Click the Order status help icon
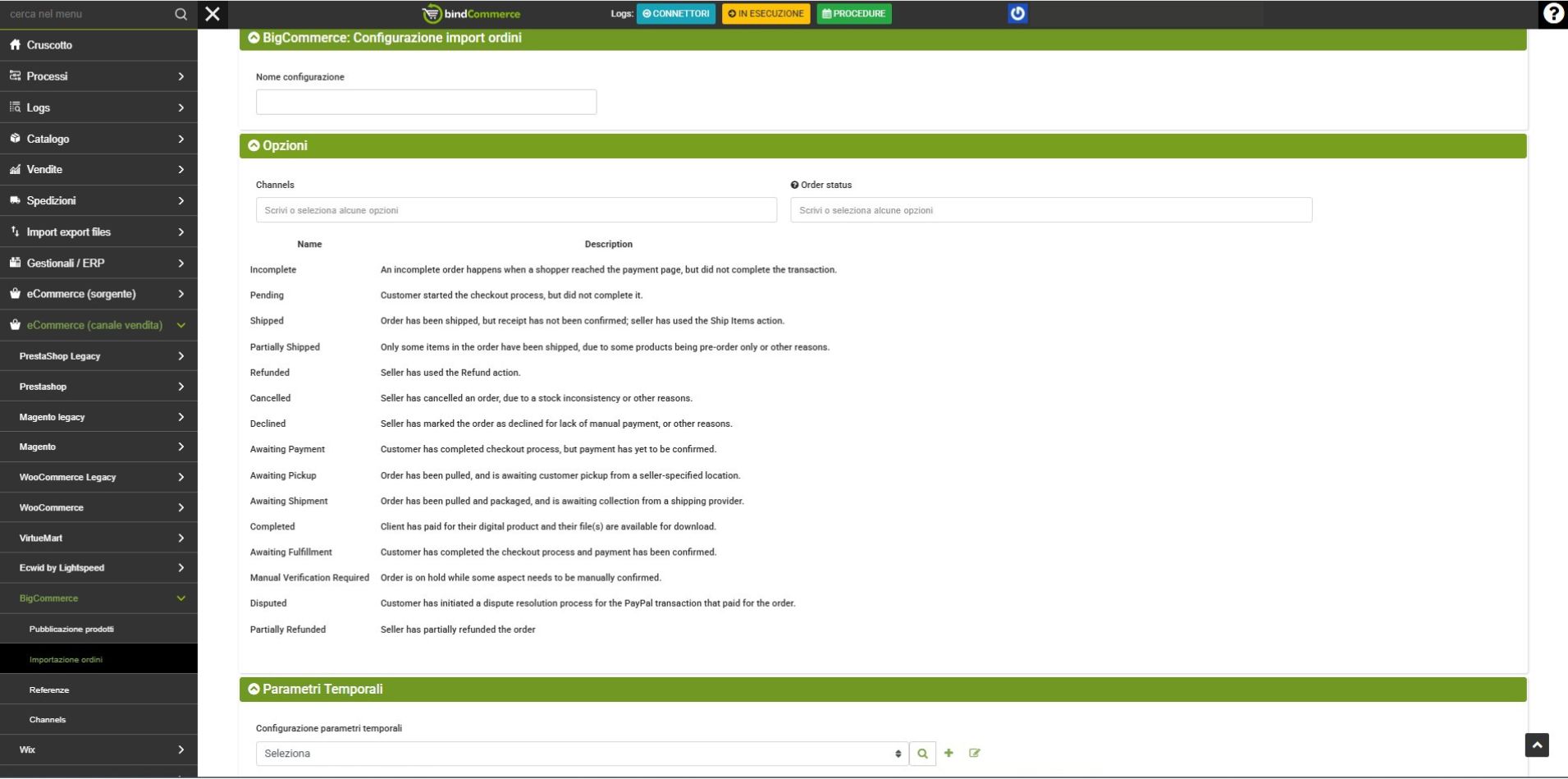 (x=794, y=185)
